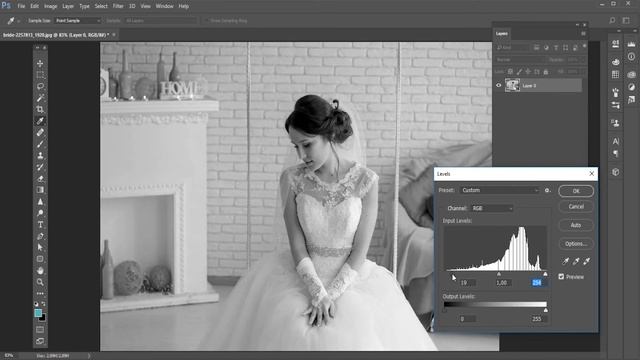Select the Brush tool
Viewport: 640px width, 360px height.
[40, 144]
